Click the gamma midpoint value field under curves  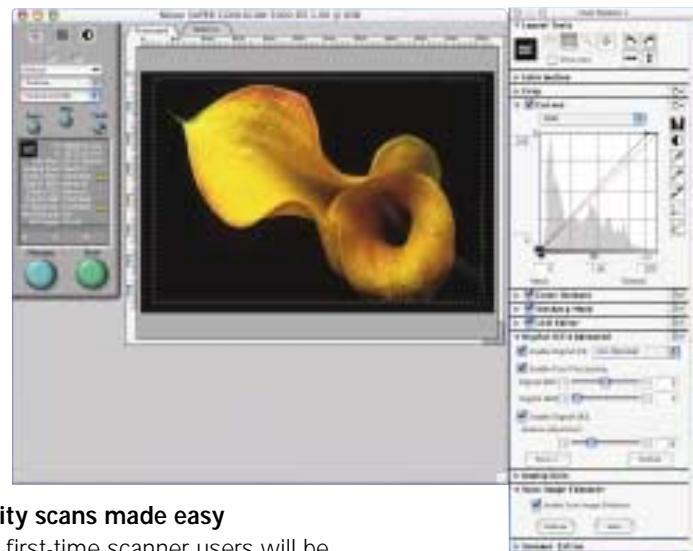tap(597, 268)
